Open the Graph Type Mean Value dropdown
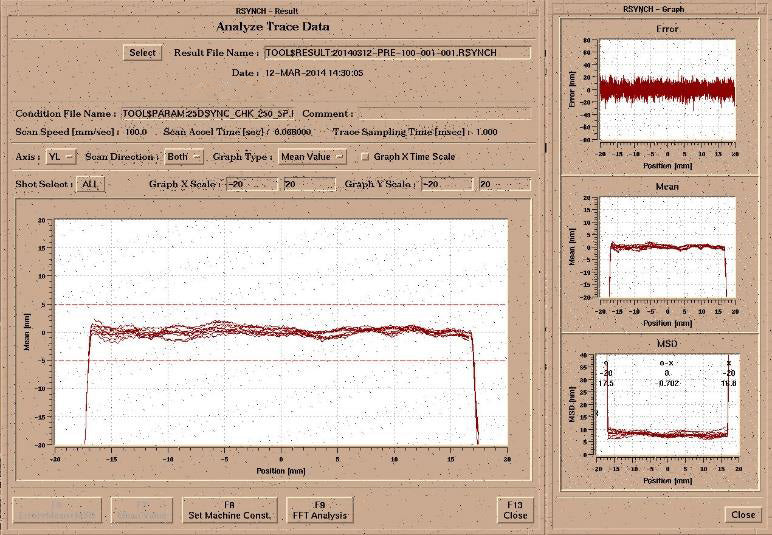This screenshot has width=772, height=535. point(312,156)
